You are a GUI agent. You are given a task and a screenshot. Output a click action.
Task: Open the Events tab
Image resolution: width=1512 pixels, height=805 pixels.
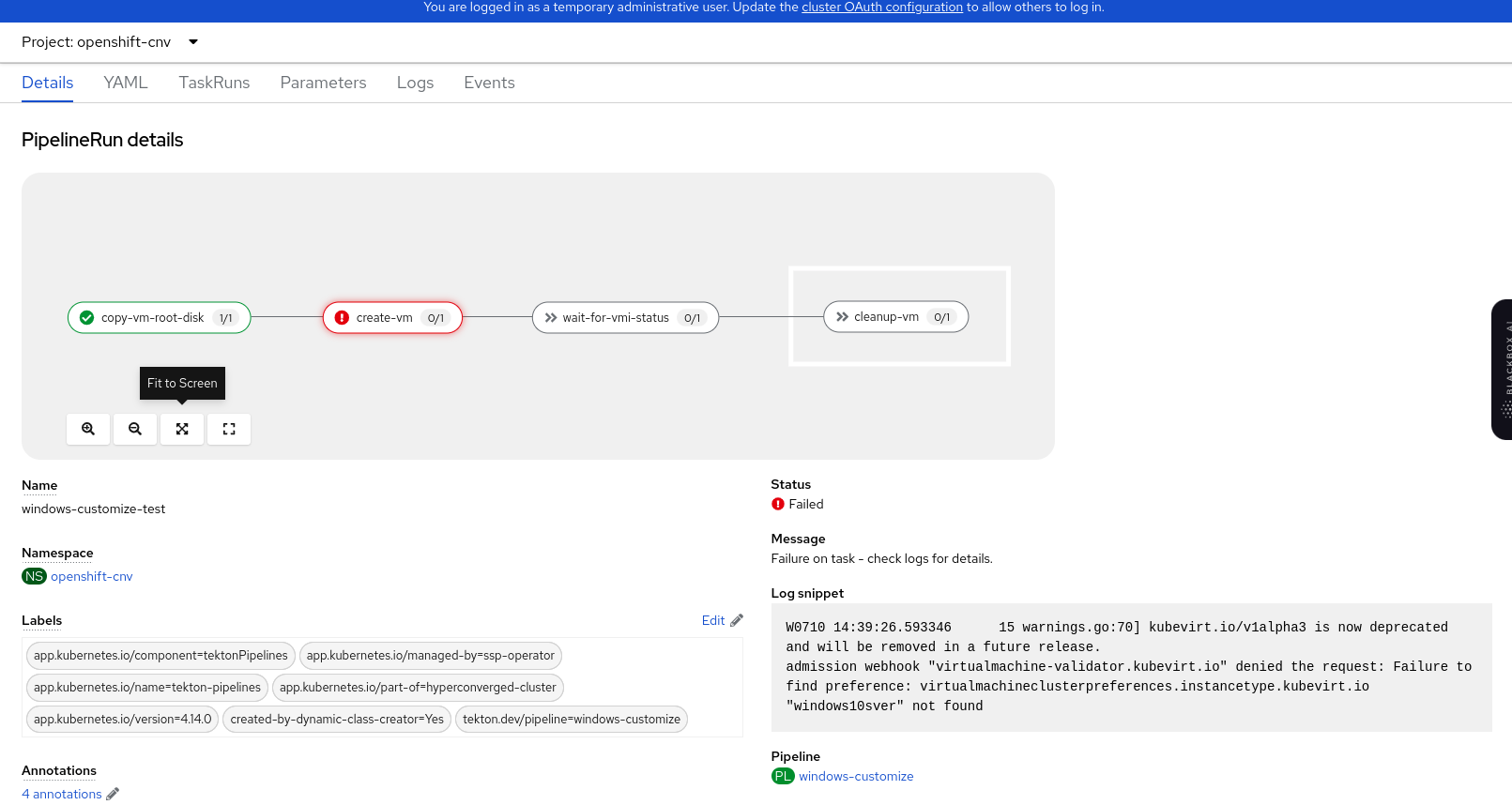(489, 83)
